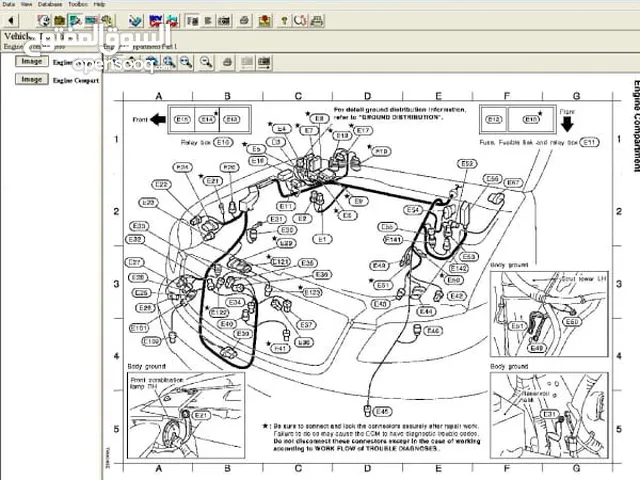Open the Toolbox menu
The image size is (640, 480).
(77, 5)
